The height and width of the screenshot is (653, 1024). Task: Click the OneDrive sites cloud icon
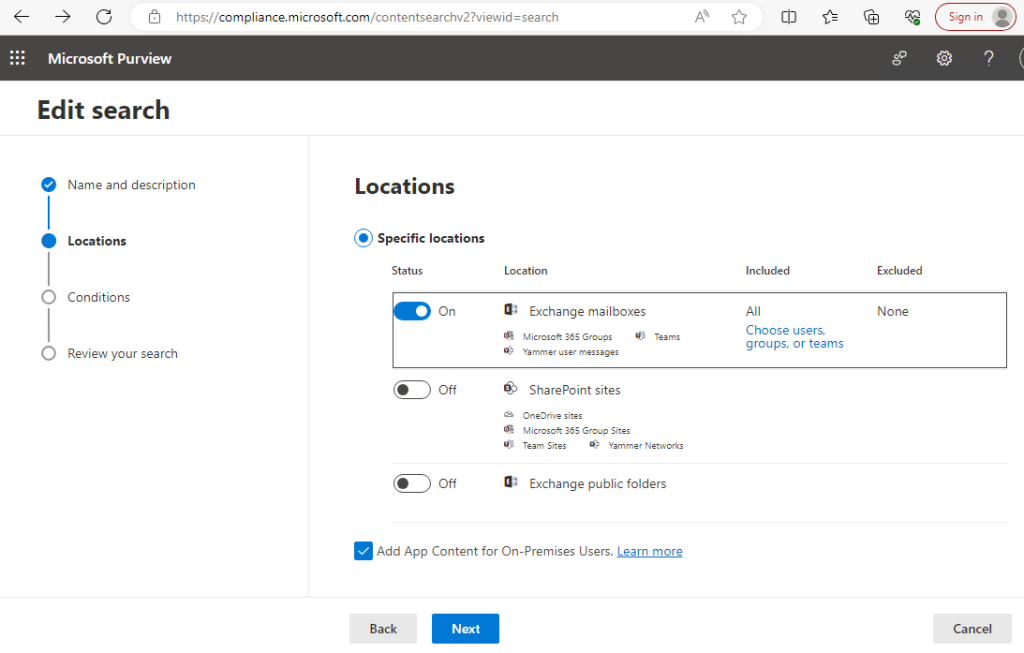click(x=509, y=415)
